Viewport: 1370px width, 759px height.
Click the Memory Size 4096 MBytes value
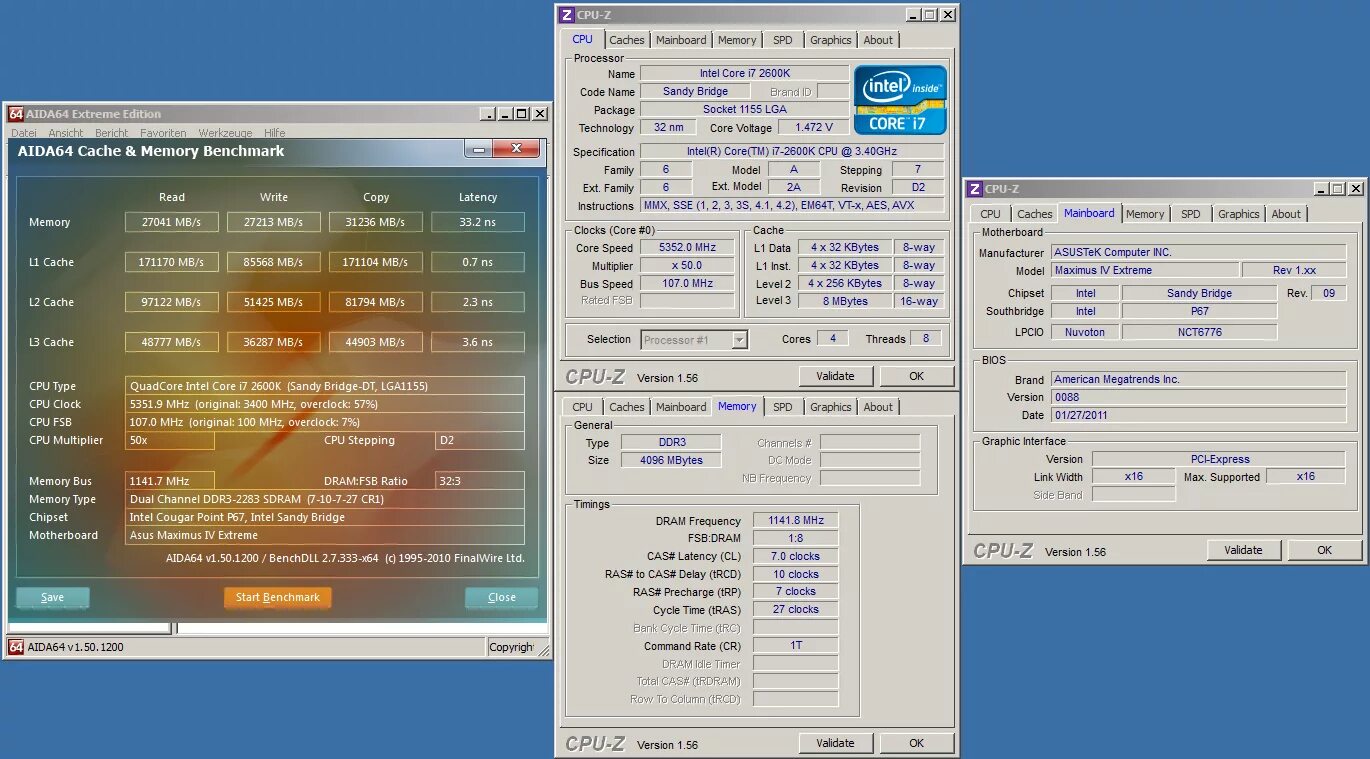[671, 460]
